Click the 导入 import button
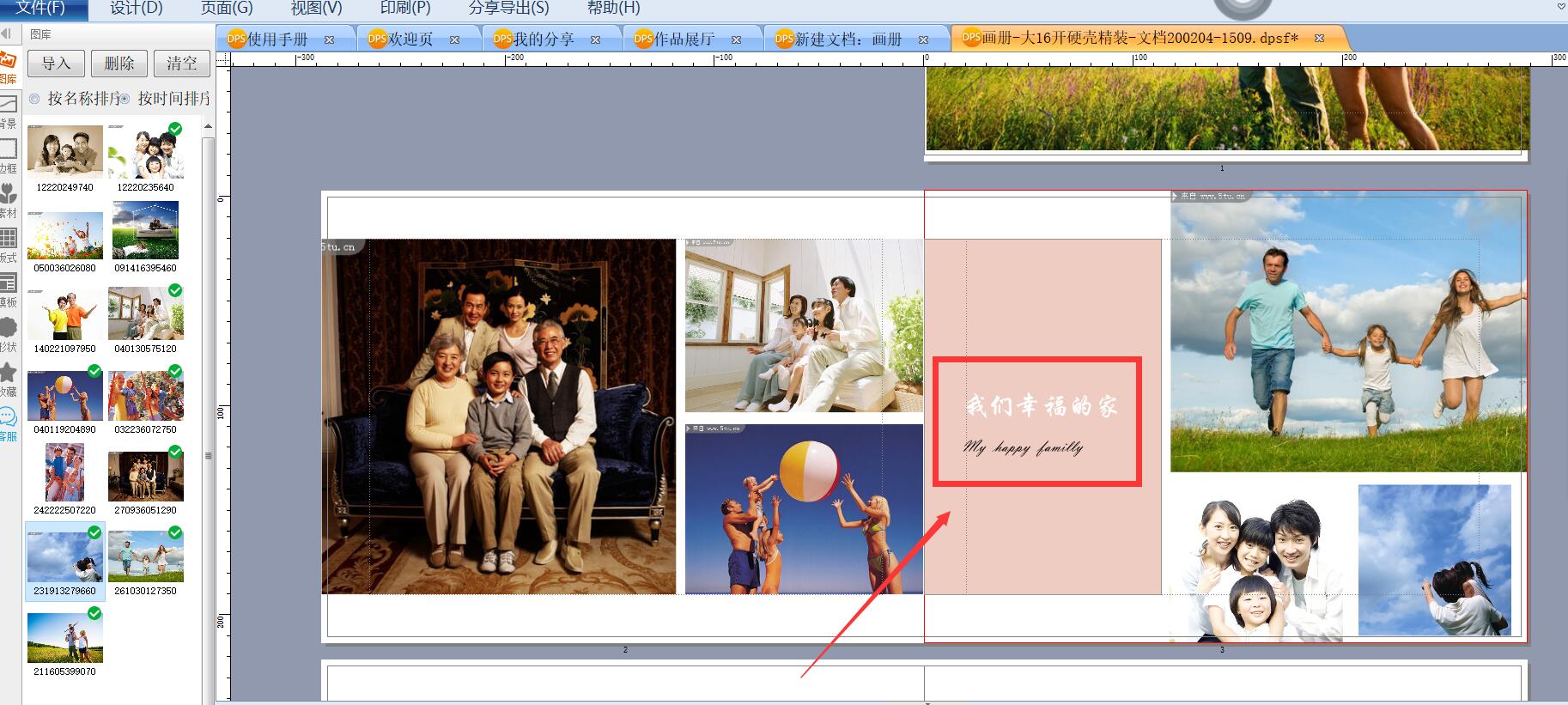Viewport: 1568px width, 705px height. (56, 64)
